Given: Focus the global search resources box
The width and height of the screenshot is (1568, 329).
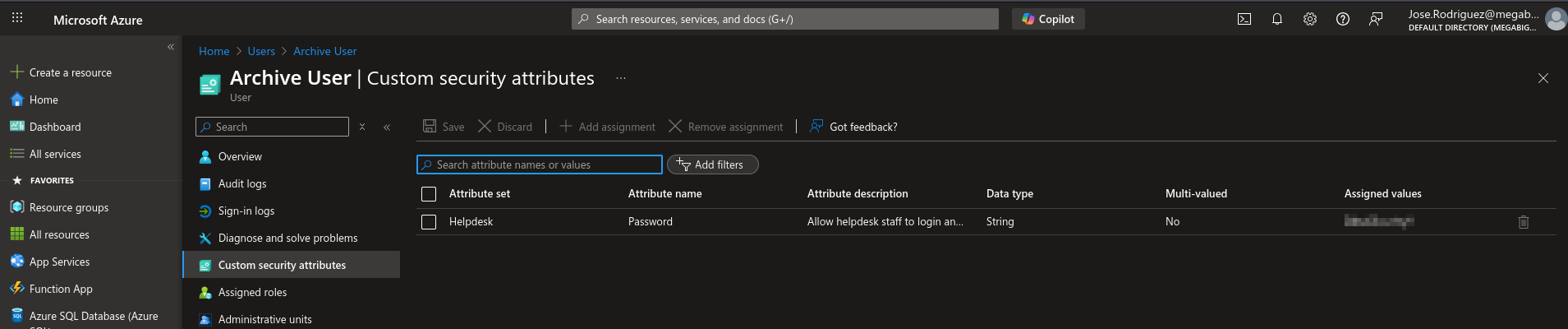Looking at the screenshot, I should pyautogui.click(x=785, y=19).
